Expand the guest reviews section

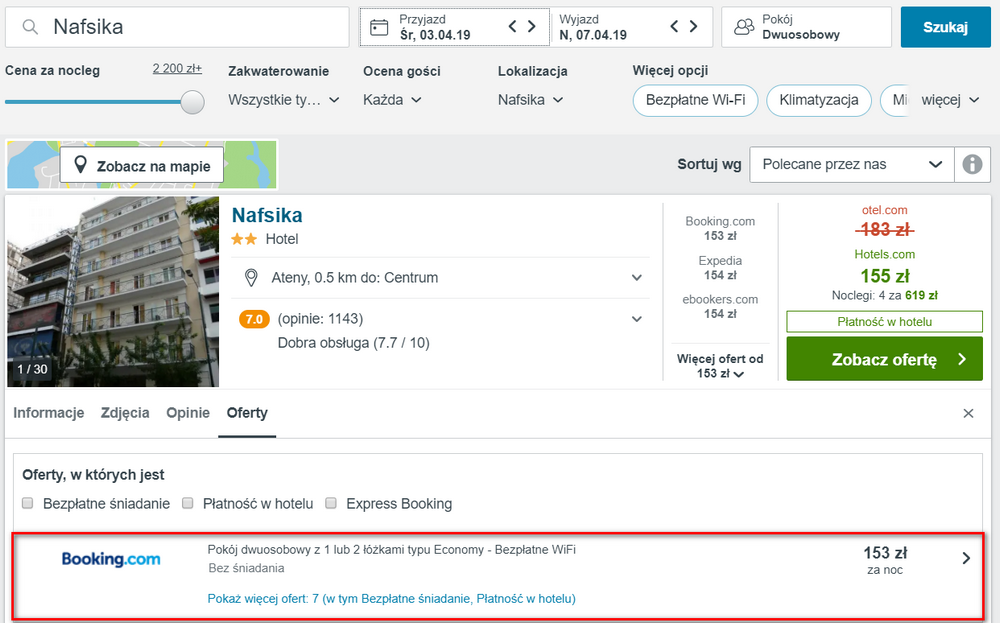tap(636, 319)
